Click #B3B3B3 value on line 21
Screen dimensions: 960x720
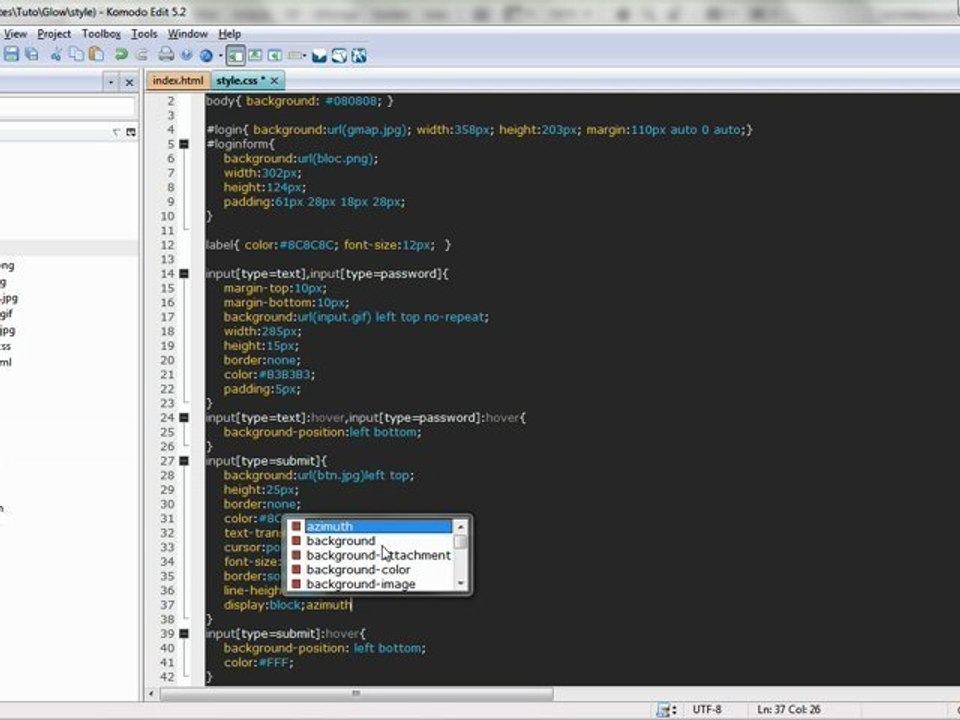[x=286, y=375]
